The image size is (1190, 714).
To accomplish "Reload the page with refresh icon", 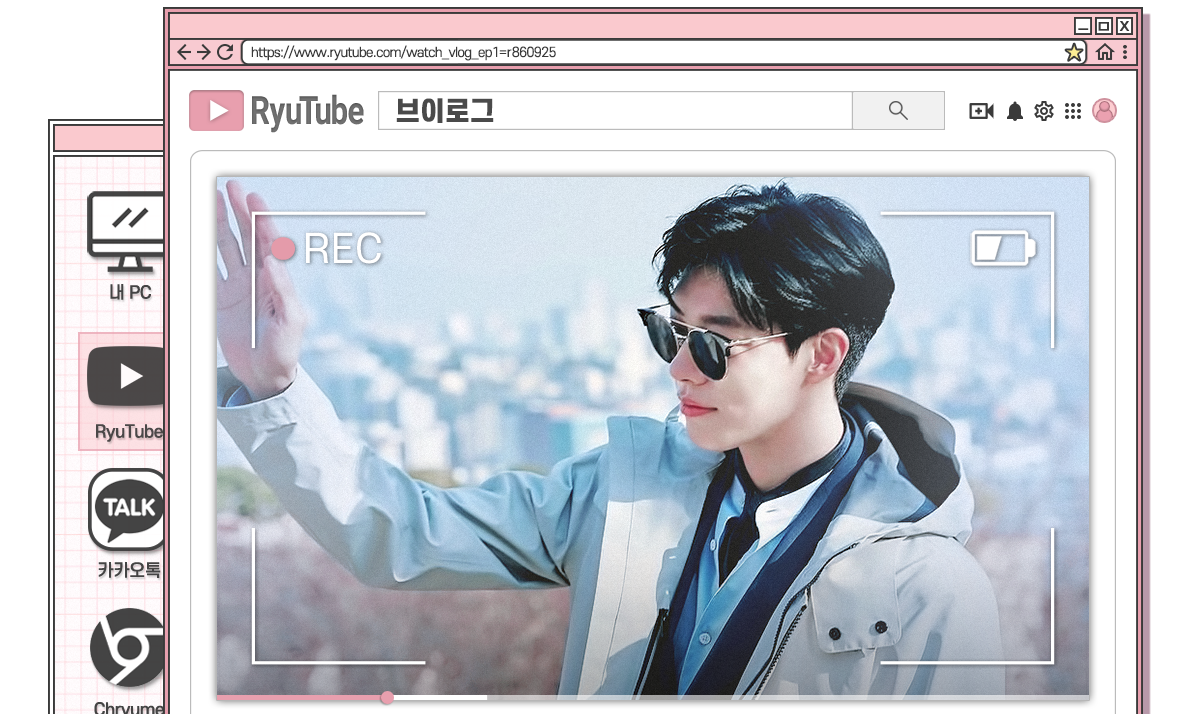I will (x=225, y=52).
